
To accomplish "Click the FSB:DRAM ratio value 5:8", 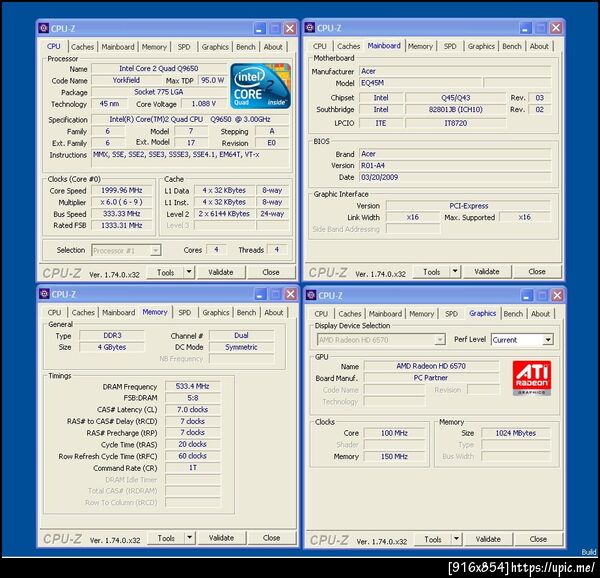I will point(192,398).
